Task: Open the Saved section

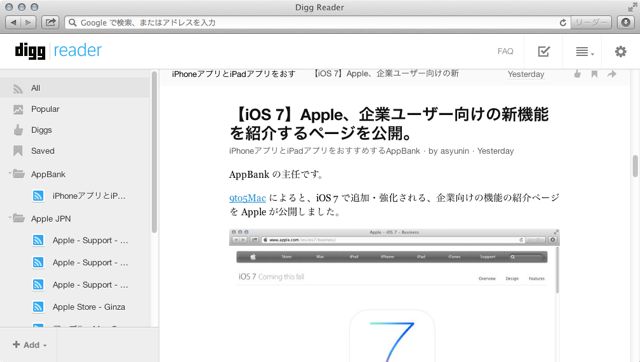Action: pyautogui.click(x=42, y=151)
